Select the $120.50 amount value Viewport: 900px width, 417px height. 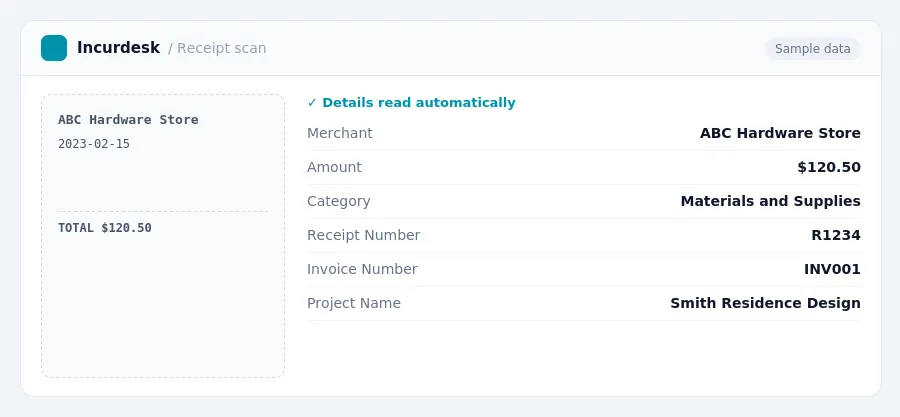pyautogui.click(x=829, y=167)
